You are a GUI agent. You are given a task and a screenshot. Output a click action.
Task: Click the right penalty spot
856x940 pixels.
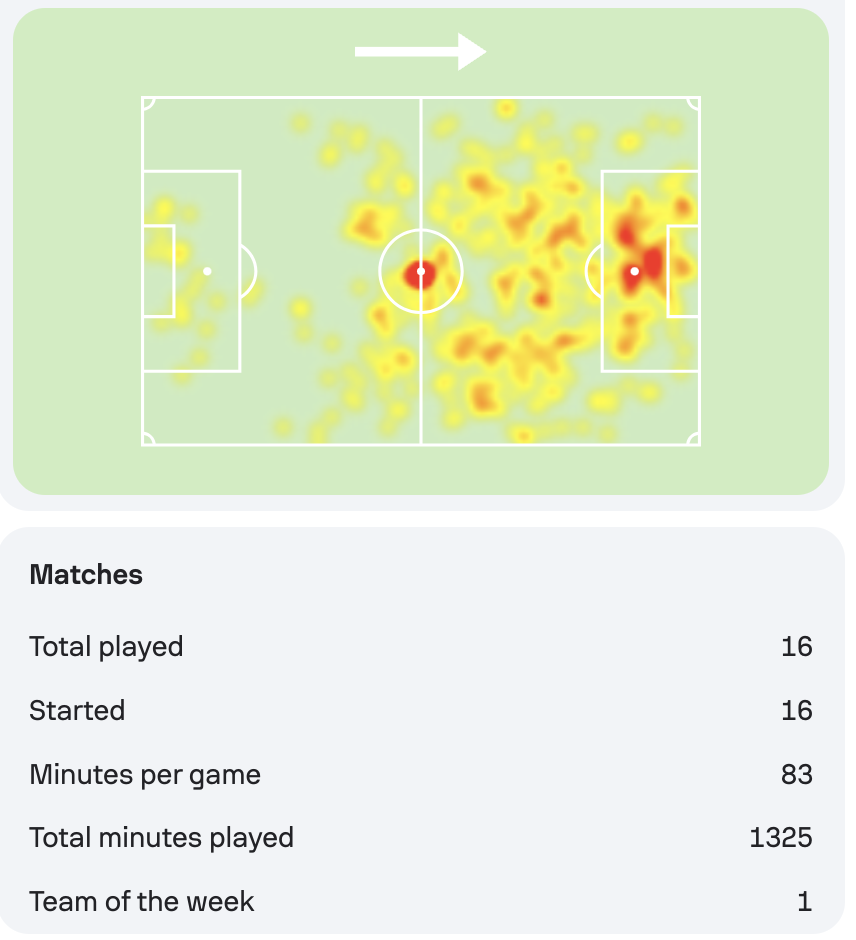pyautogui.click(x=634, y=272)
